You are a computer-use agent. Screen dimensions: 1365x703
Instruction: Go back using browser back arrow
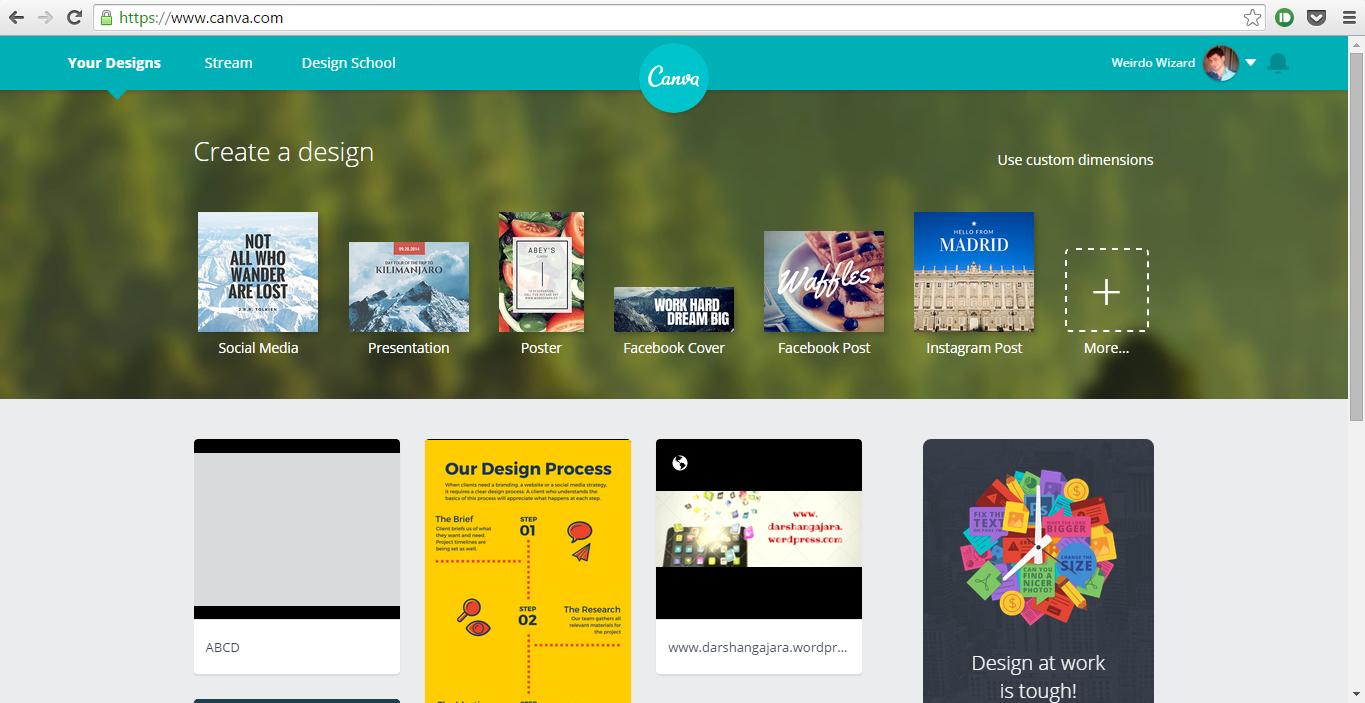(17, 17)
